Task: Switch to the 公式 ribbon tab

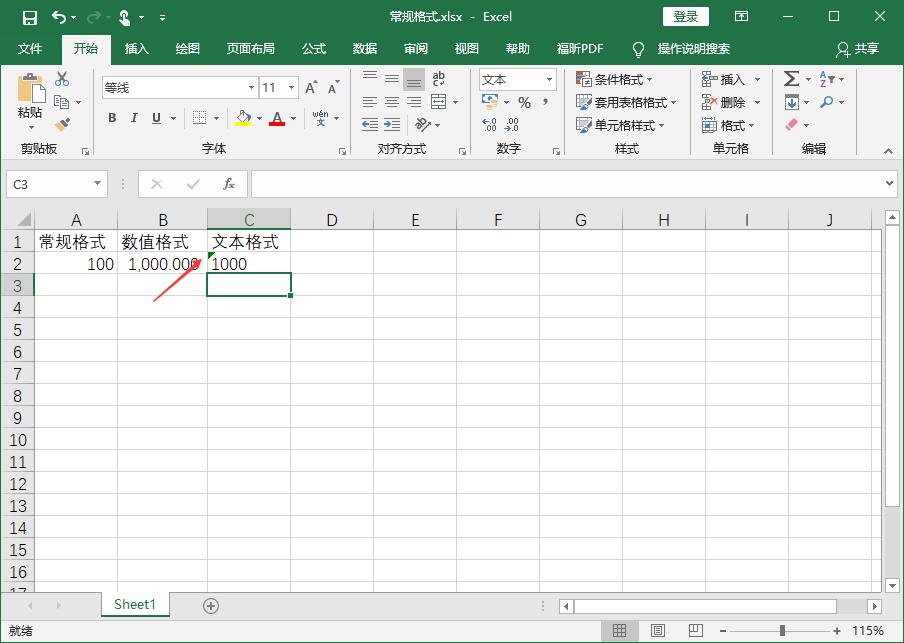Action: (x=314, y=48)
